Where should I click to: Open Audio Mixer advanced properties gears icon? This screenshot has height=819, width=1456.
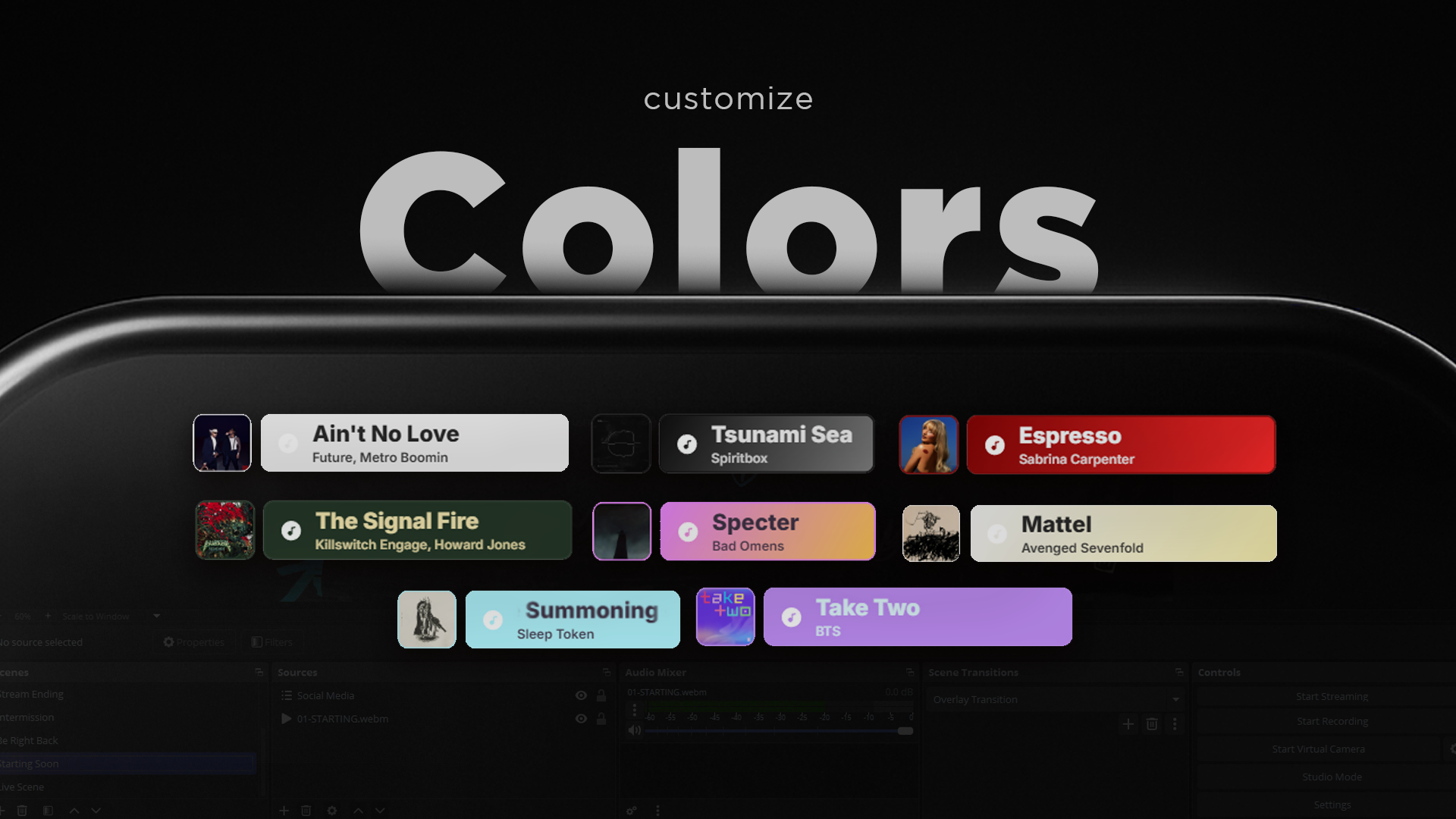pos(631,811)
